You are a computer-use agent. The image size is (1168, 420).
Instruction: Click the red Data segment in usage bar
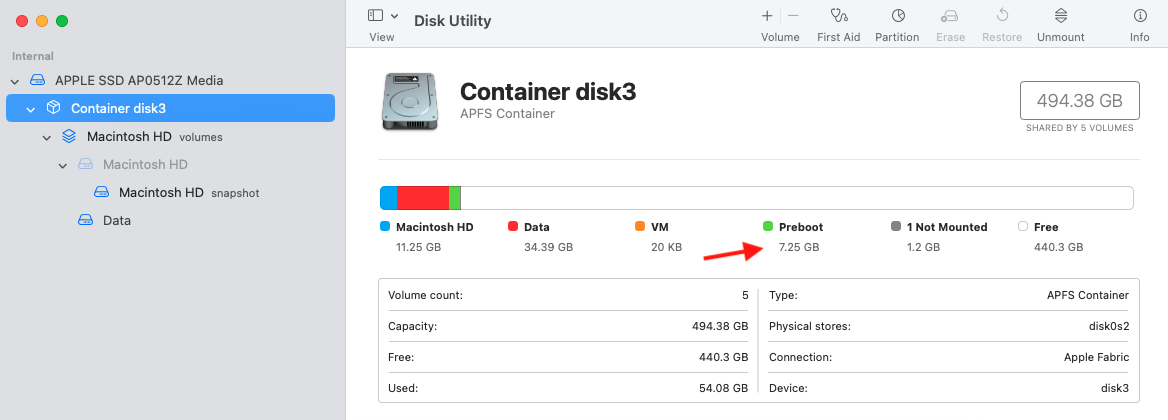click(x=423, y=198)
